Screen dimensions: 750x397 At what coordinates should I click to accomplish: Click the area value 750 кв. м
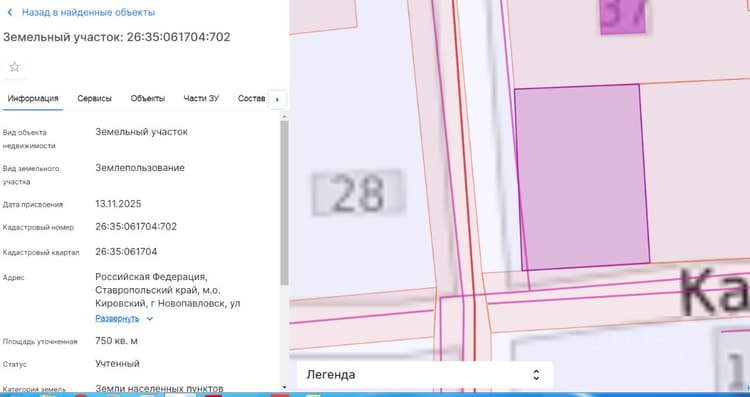pyautogui.click(x=117, y=341)
